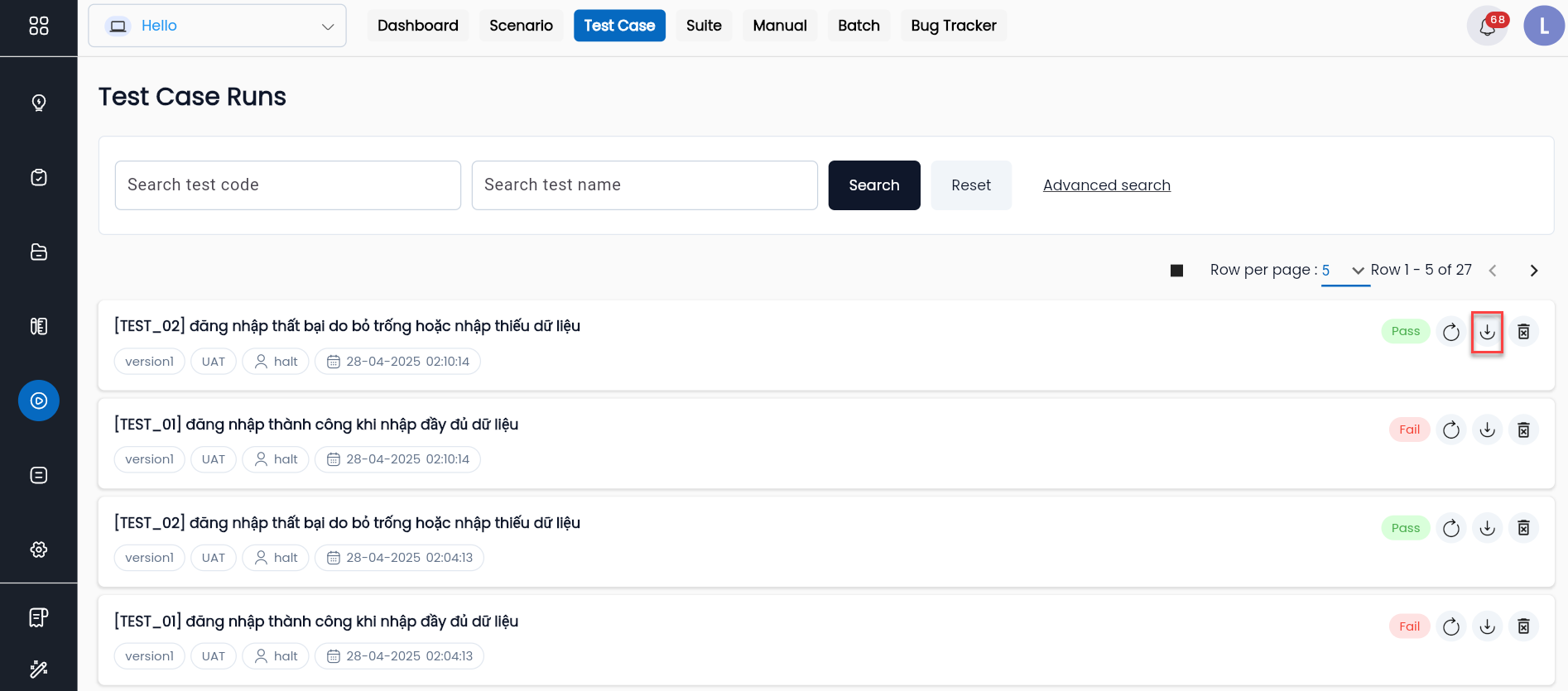Screen dimensions: 1568x691
Task: Click the lightbulb icon in the sidebar
Action: 39,103
